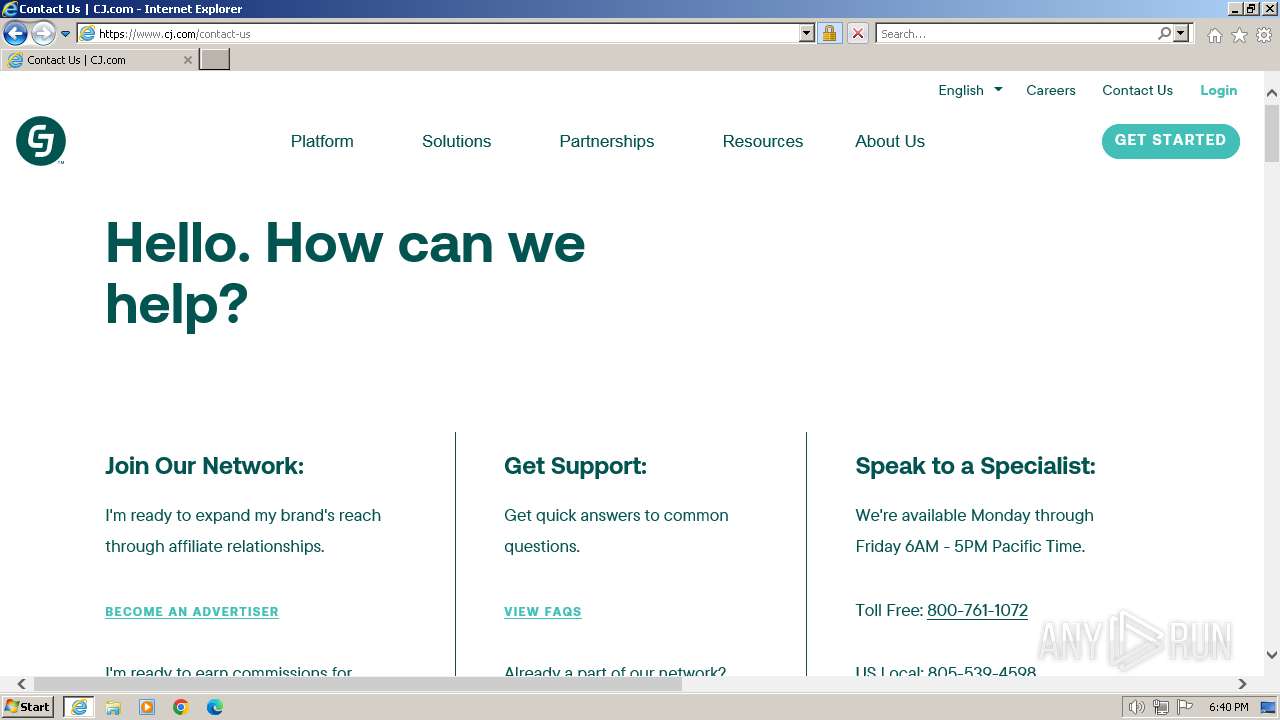Image resolution: width=1280 pixels, height=720 pixels.
Task: Click the search magnifier icon
Action: [1165, 33]
